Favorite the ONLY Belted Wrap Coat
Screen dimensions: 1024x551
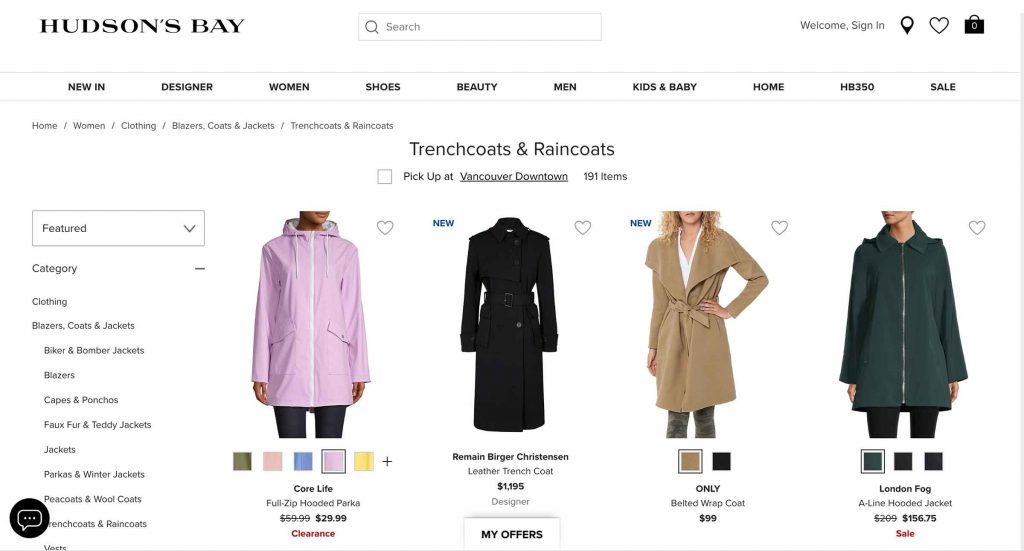(779, 227)
